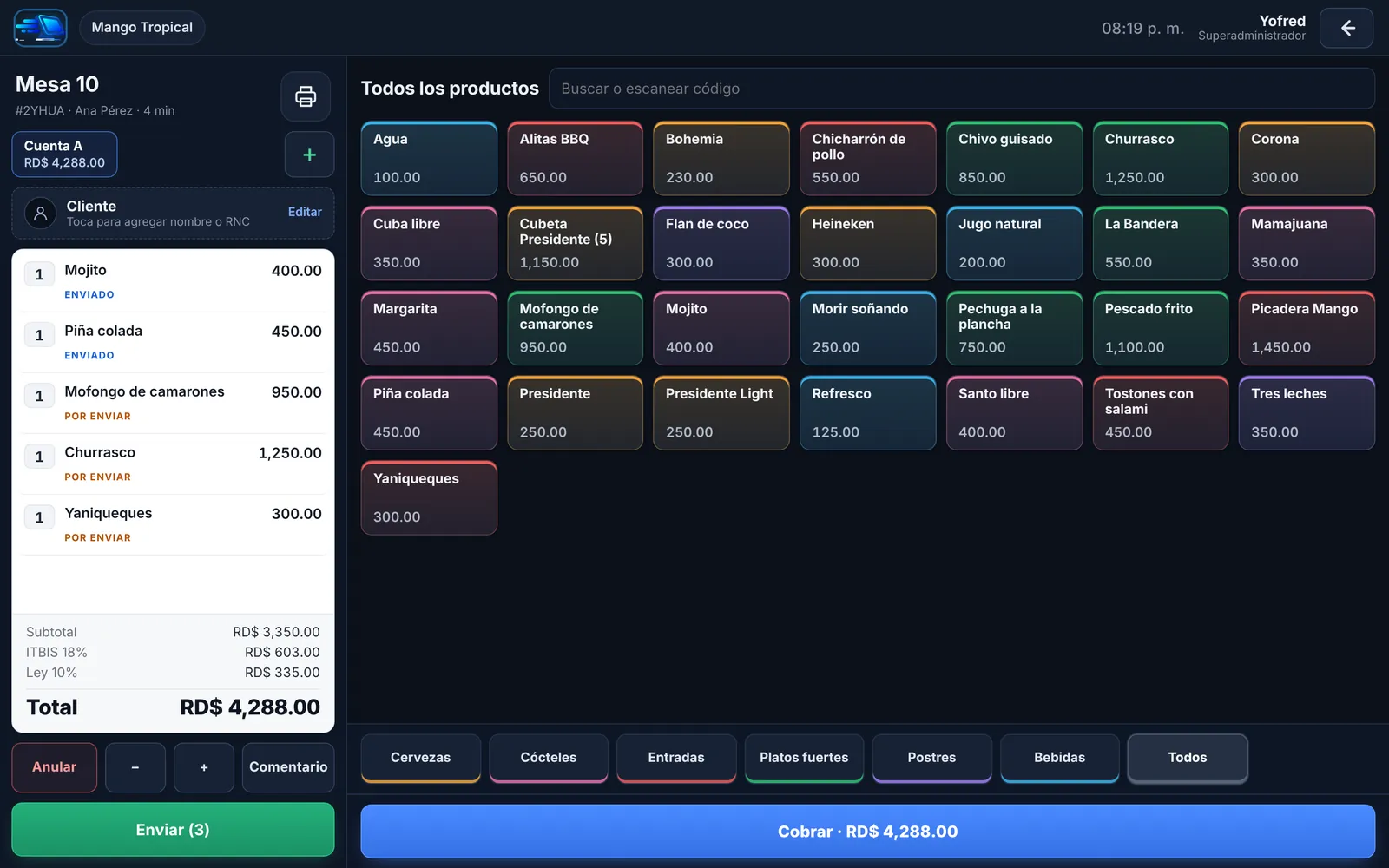Charge the bill with Cobrar button
This screenshot has width=1389, height=868.
pos(868,832)
